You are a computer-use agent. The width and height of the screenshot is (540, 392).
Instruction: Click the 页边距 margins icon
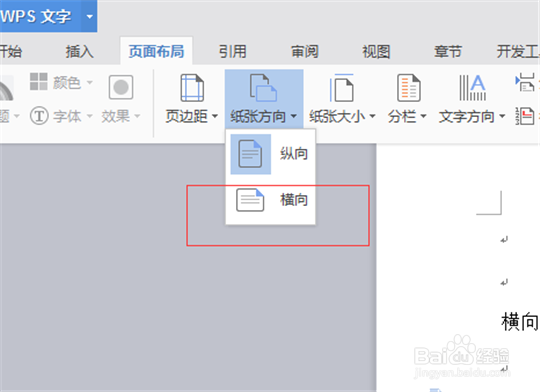pyautogui.click(x=192, y=88)
